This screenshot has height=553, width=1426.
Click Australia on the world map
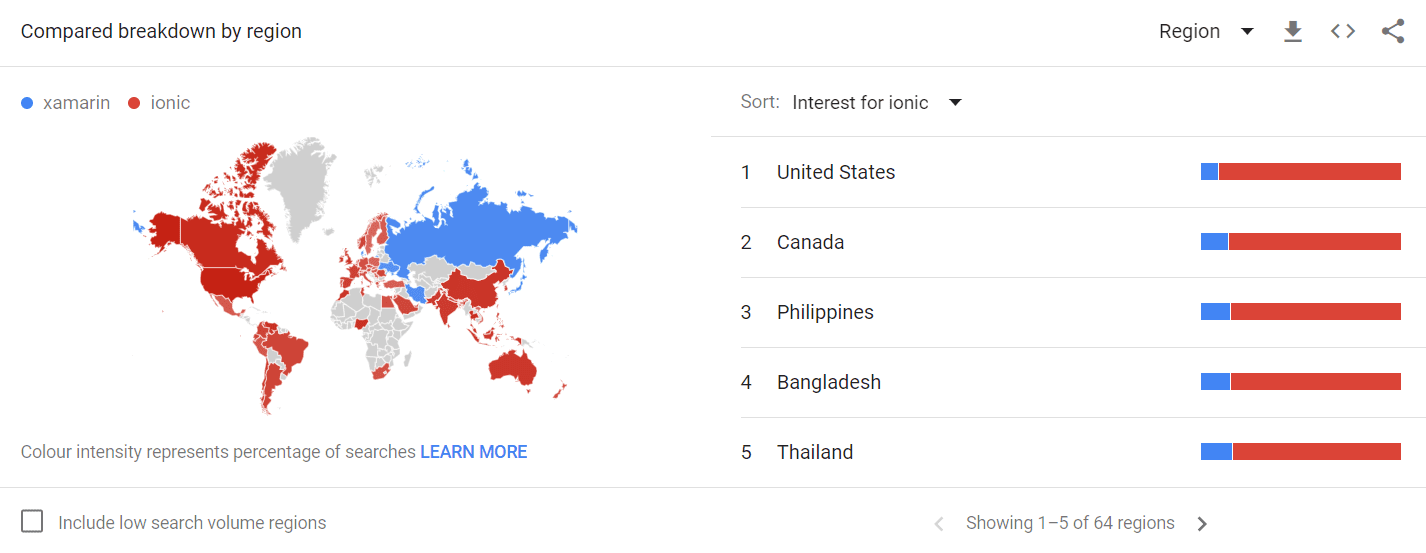coord(512,368)
